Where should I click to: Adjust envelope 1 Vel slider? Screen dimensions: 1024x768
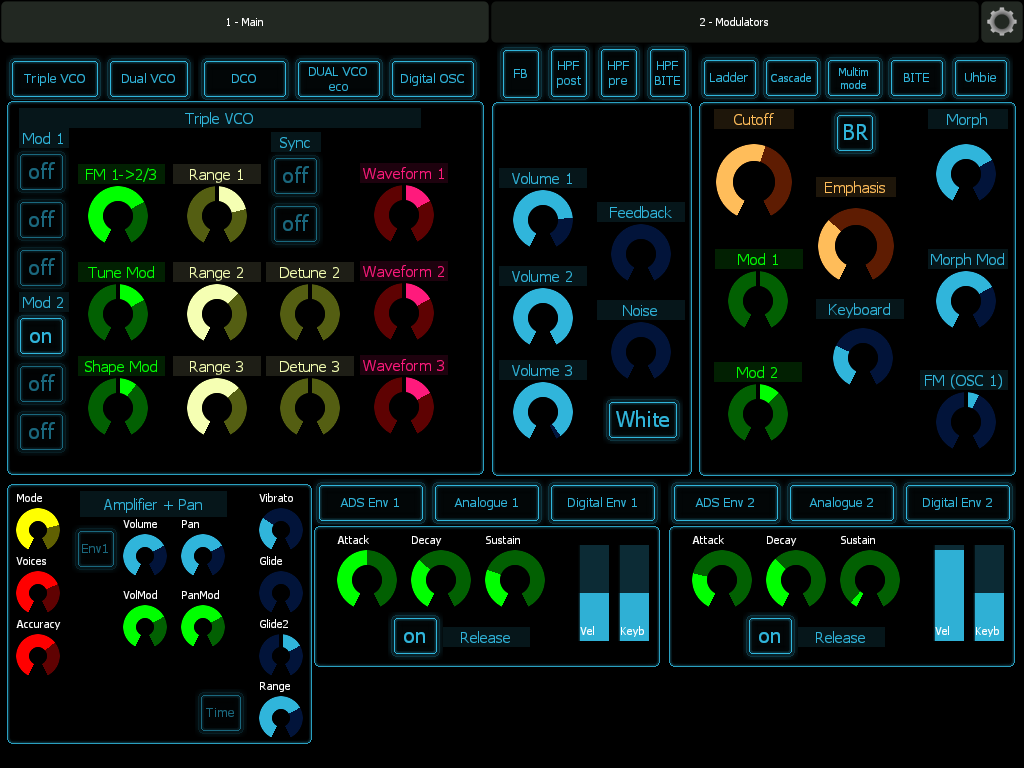click(594, 593)
